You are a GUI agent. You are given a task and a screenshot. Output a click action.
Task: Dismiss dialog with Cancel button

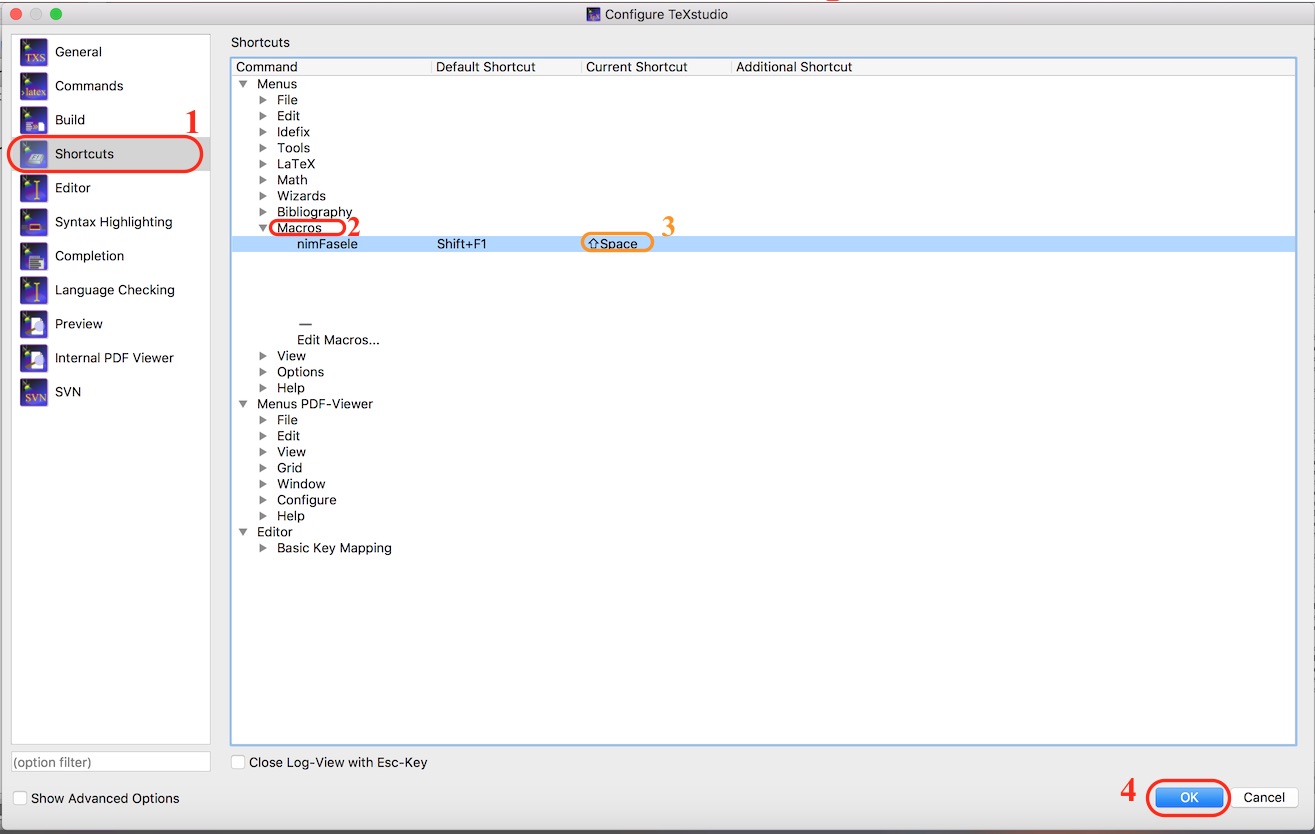tap(1264, 797)
